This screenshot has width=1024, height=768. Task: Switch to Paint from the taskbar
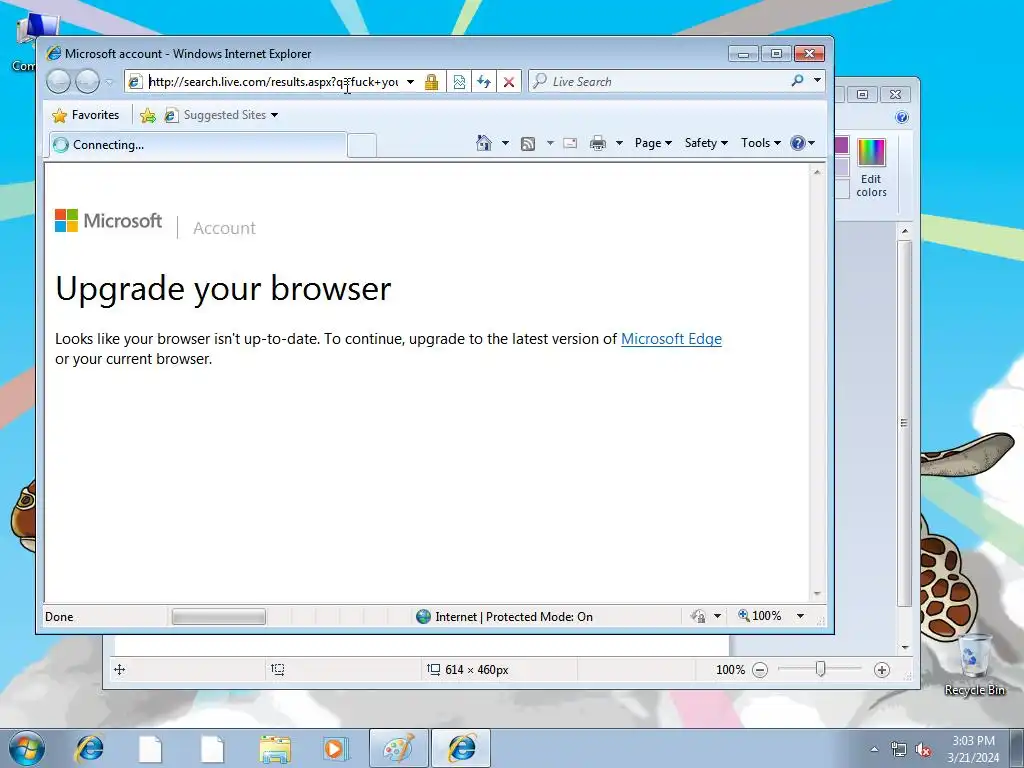click(x=398, y=749)
